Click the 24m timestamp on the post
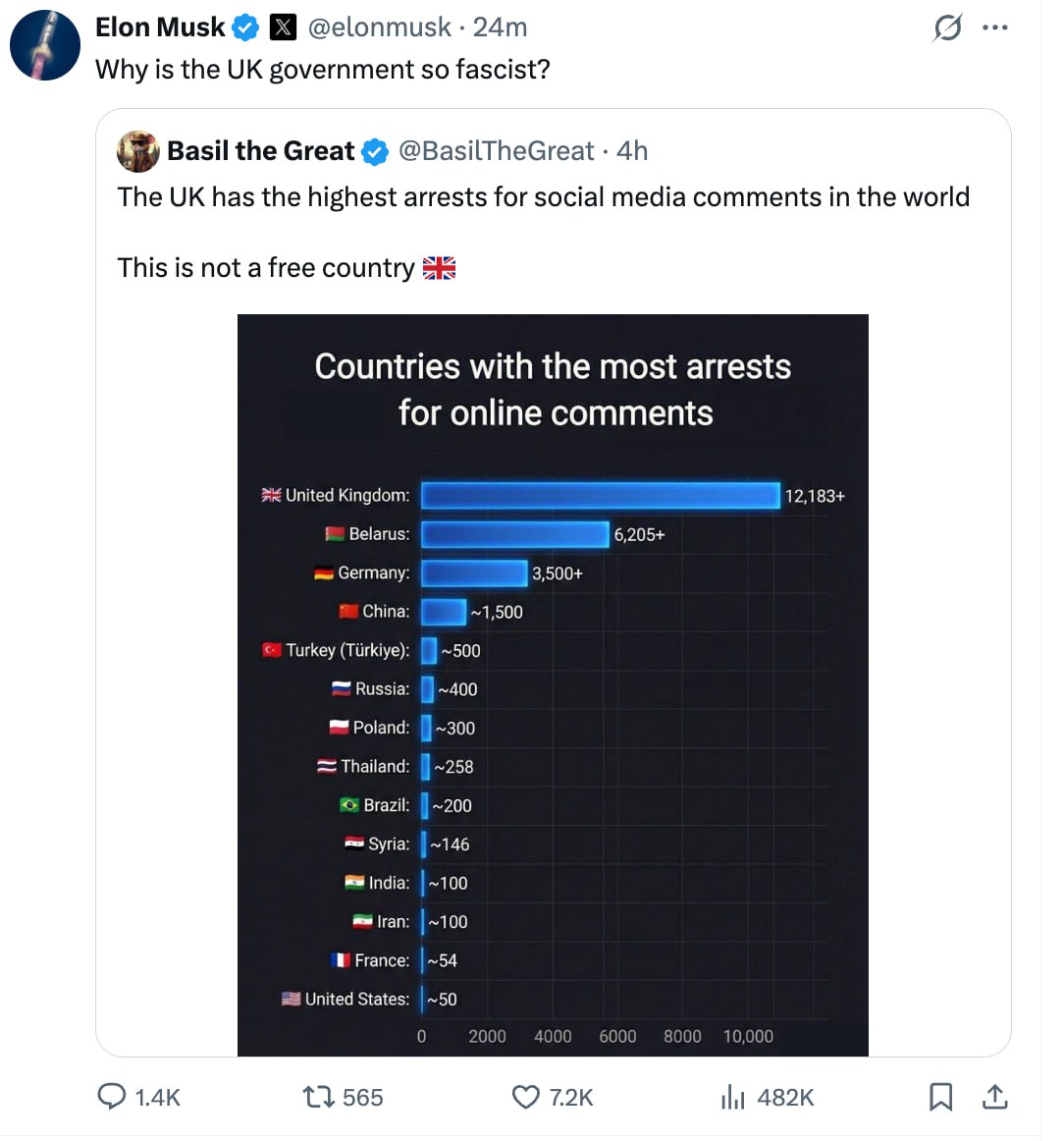This screenshot has height=1141, width=1064. tap(500, 27)
